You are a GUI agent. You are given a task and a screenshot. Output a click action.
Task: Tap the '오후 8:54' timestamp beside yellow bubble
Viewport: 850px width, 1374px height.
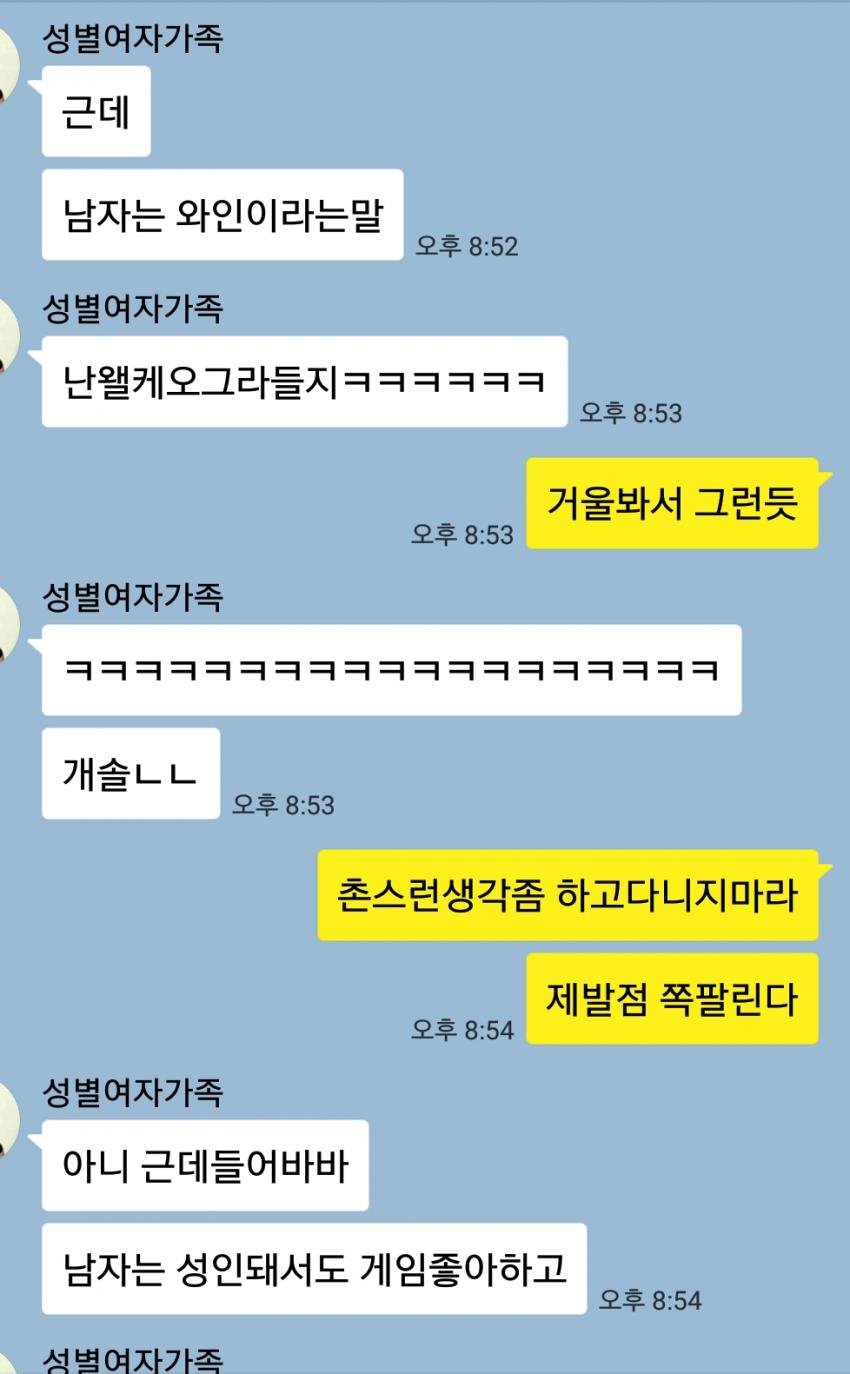(x=462, y=1029)
